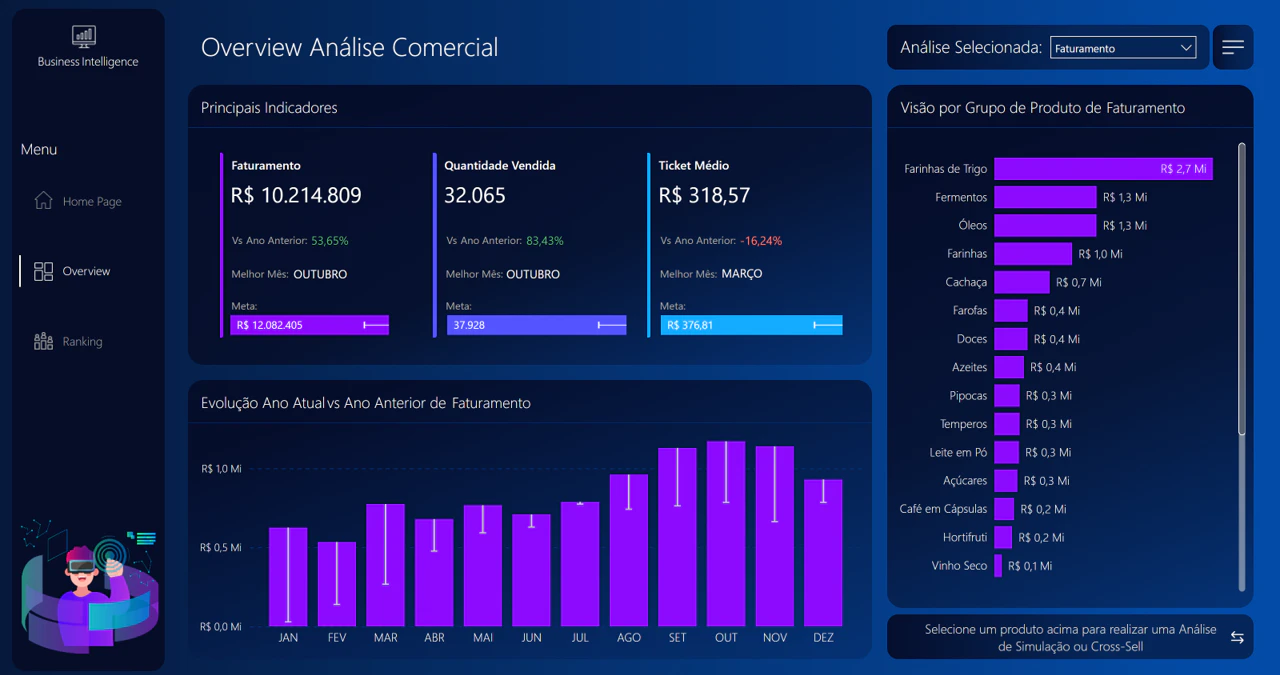Select the Vinho Seco bar
Screen dimensions: 1280x675
(x=998, y=566)
